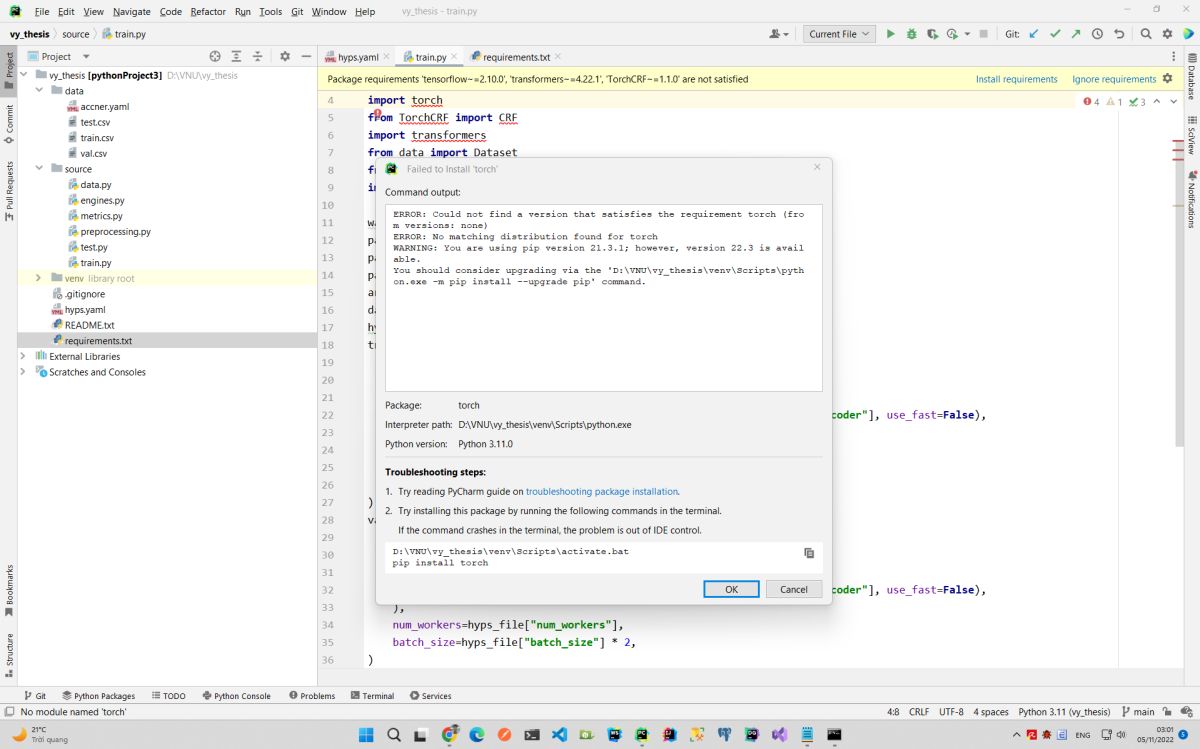Click OK in the install failure dialog
This screenshot has width=1200, height=749.
(731, 589)
